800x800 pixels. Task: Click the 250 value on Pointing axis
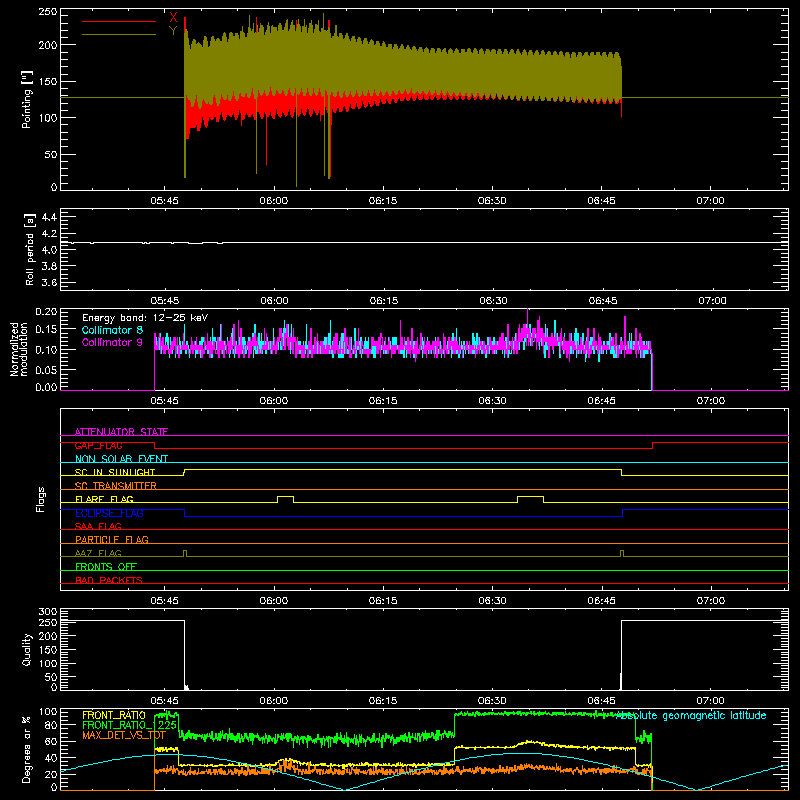(47, 12)
